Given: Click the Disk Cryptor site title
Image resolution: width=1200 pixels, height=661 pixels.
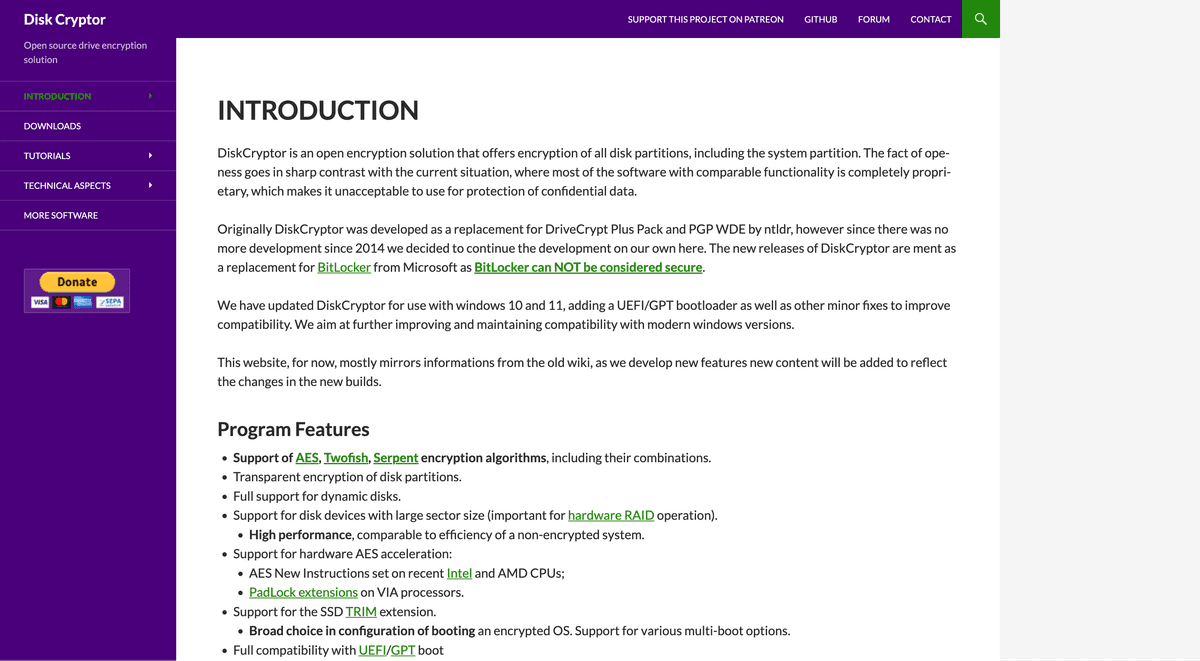Looking at the screenshot, I should (65, 19).
